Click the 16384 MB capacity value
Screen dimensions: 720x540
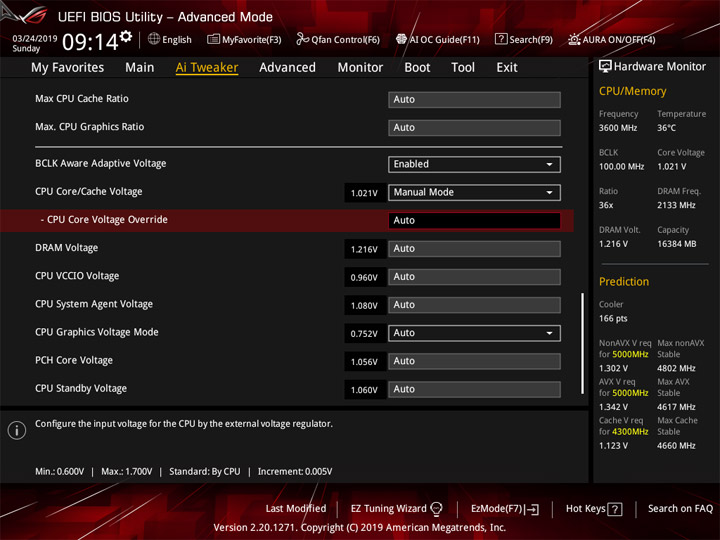(x=676, y=244)
